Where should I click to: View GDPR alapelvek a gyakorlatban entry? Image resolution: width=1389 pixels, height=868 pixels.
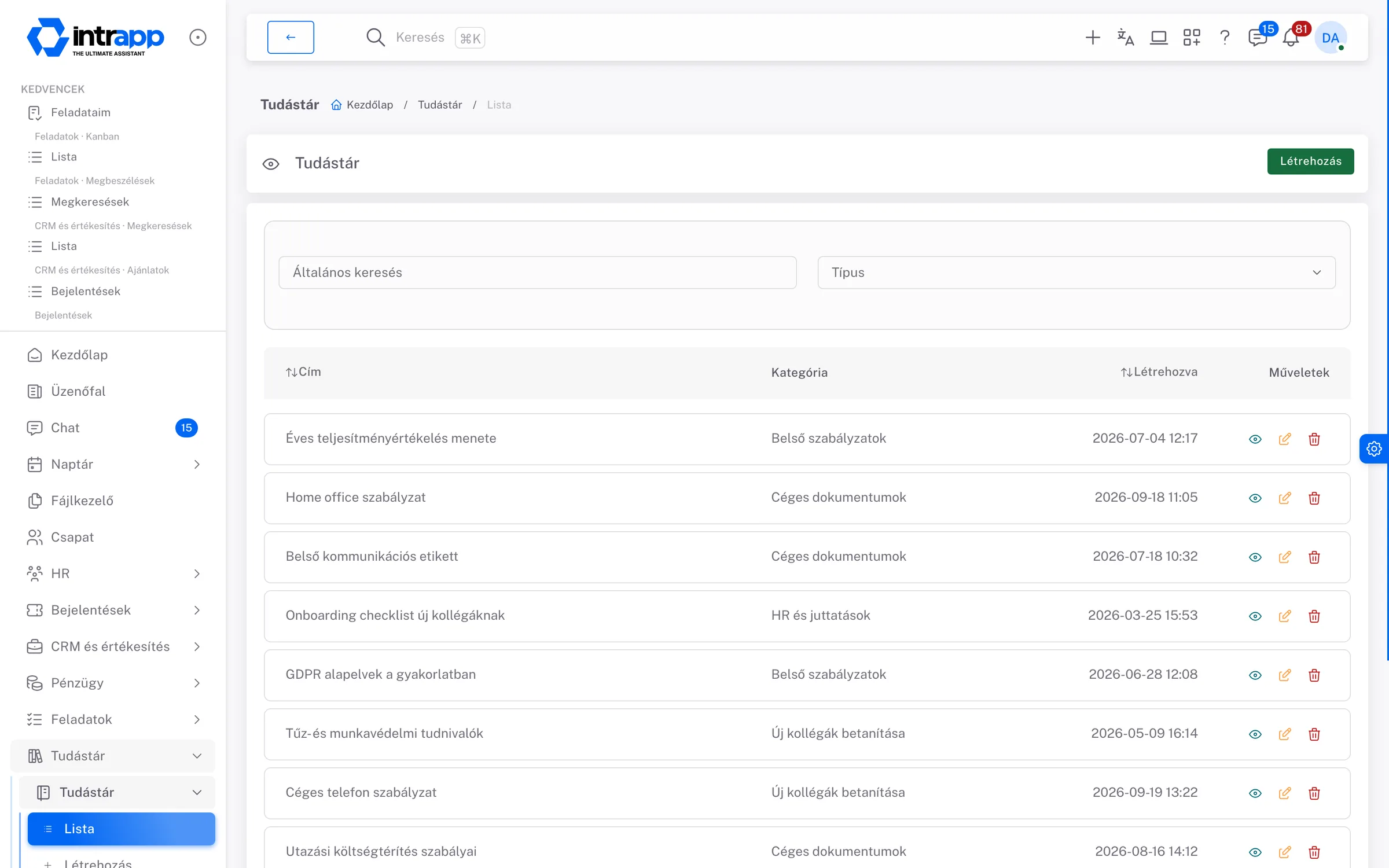[x=1255, y=675]
